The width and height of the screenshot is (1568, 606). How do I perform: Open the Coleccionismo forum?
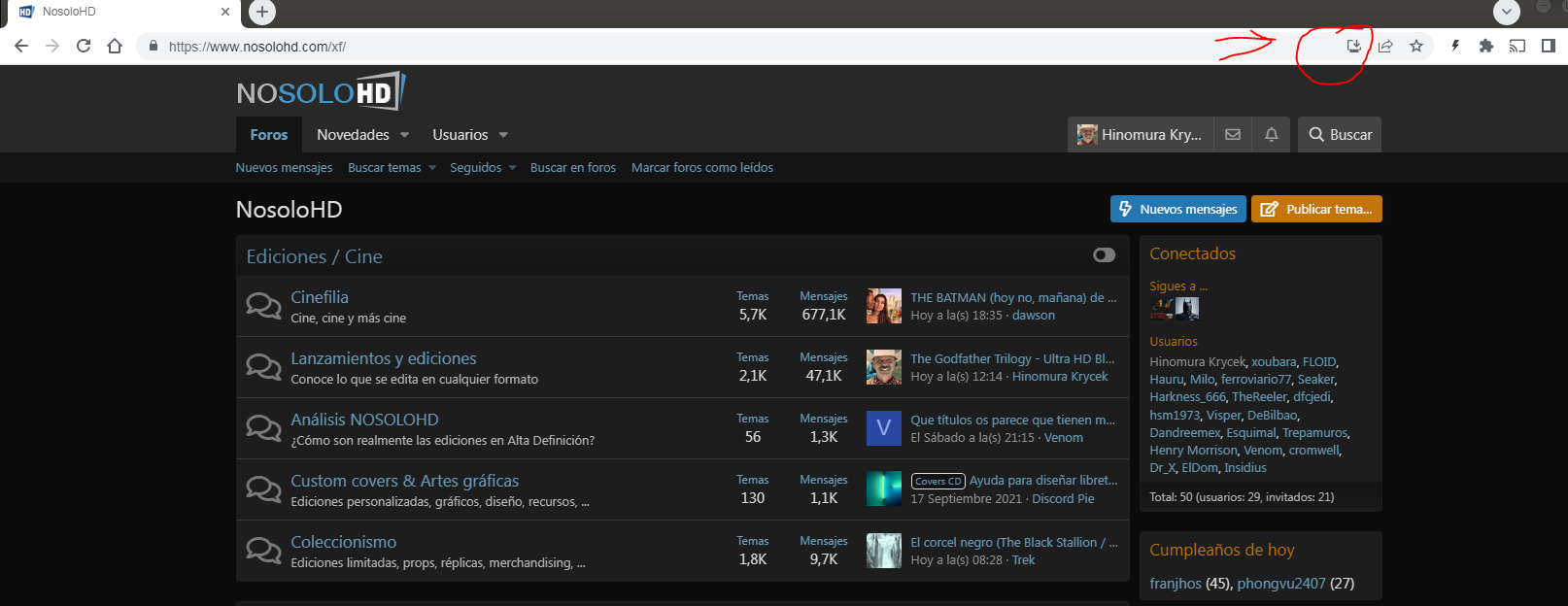344,542
